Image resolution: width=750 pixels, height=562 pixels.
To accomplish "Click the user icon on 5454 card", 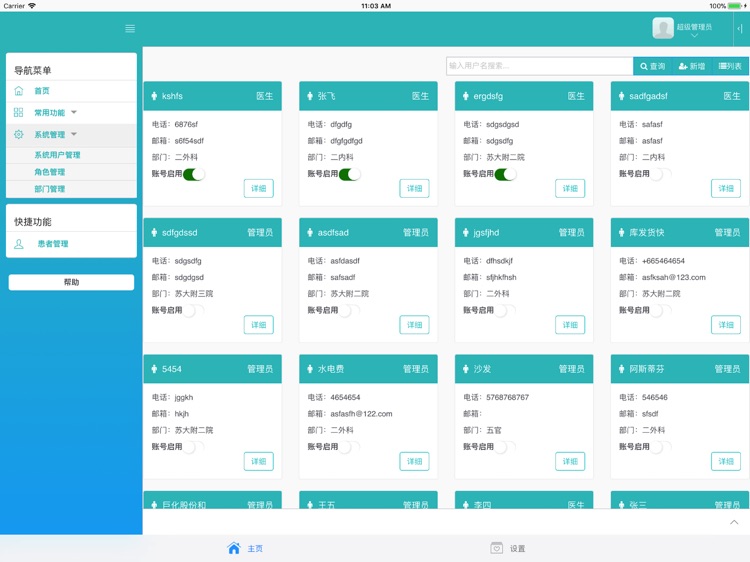I will pos(154,369).
